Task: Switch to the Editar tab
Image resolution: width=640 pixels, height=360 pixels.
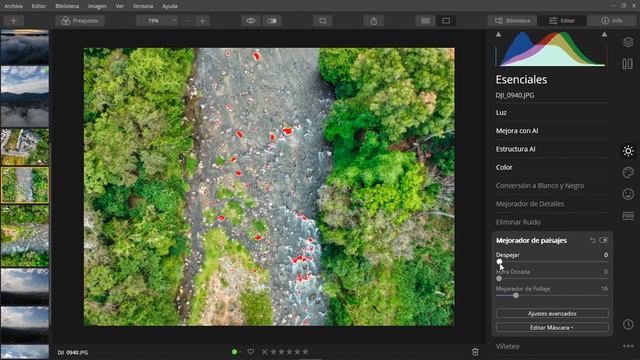Action: coord(562,21)
